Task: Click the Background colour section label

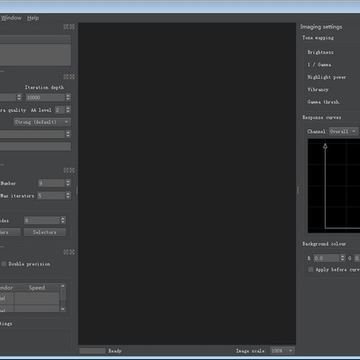Action: point(324,244)
